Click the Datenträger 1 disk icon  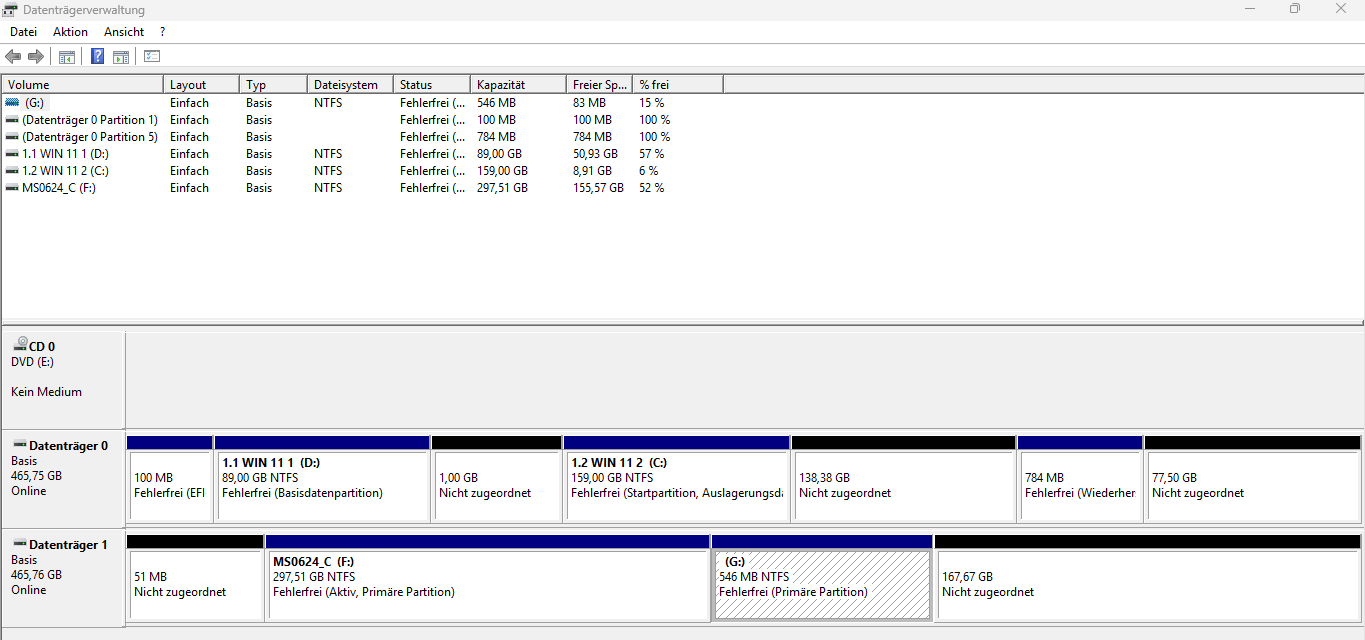tap(20, 544)
